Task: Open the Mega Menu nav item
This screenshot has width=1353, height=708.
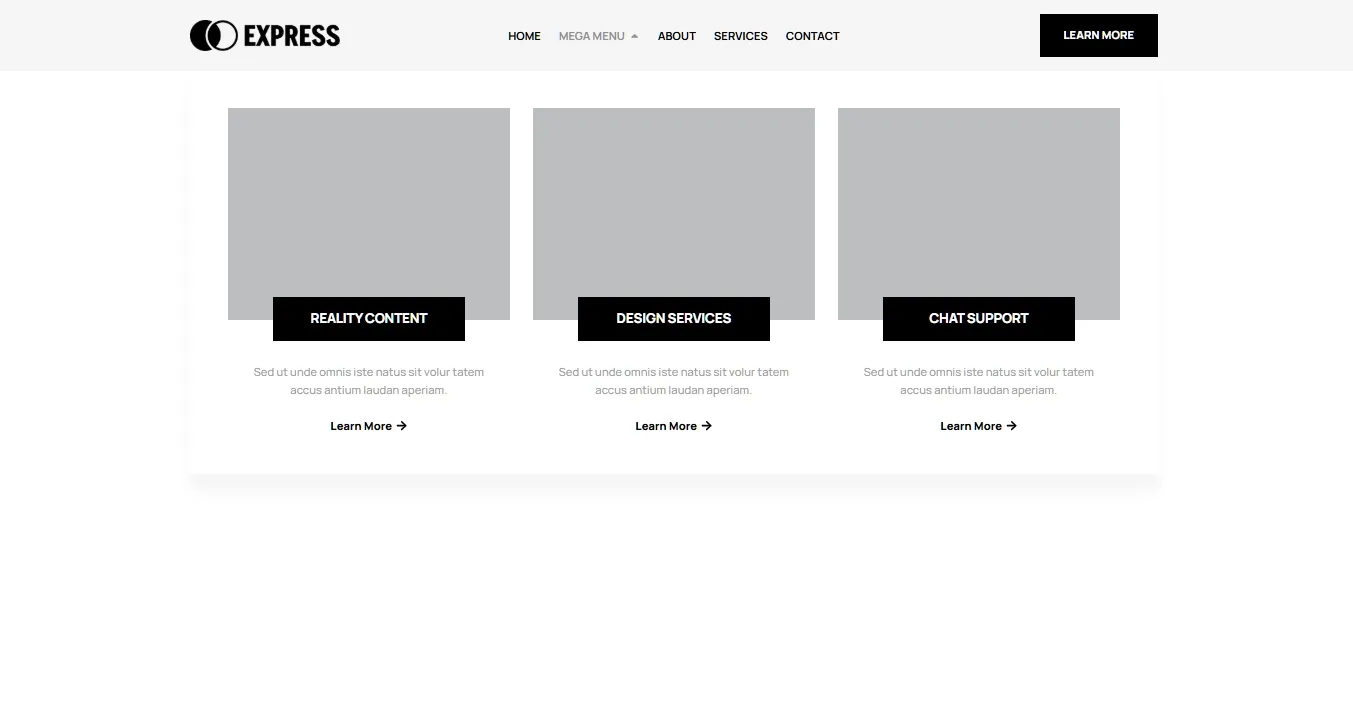Action: (591, 36)
